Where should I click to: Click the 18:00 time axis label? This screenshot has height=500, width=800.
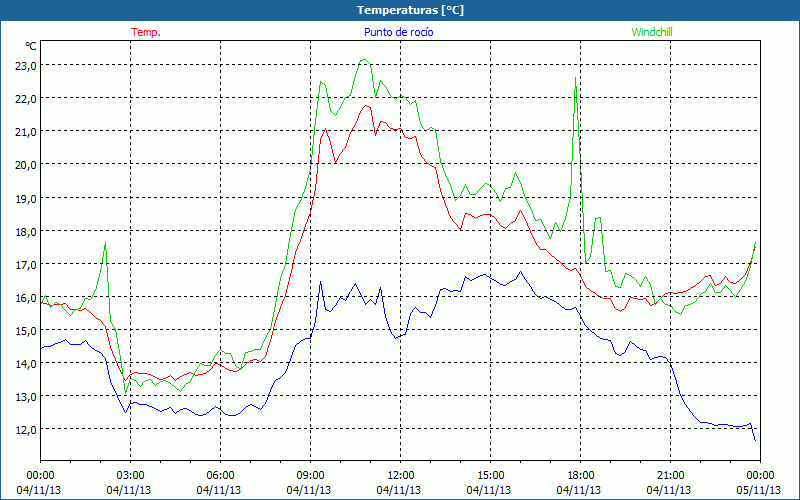point(581,476)
